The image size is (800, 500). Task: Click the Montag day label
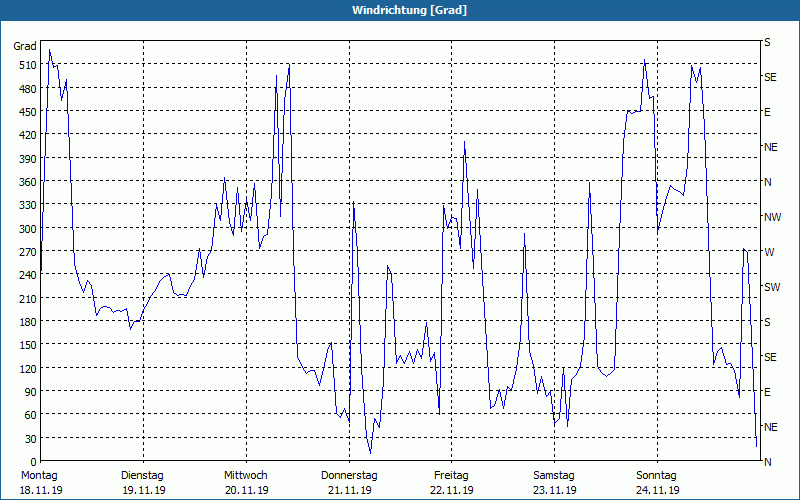click(x=39, y=476)
